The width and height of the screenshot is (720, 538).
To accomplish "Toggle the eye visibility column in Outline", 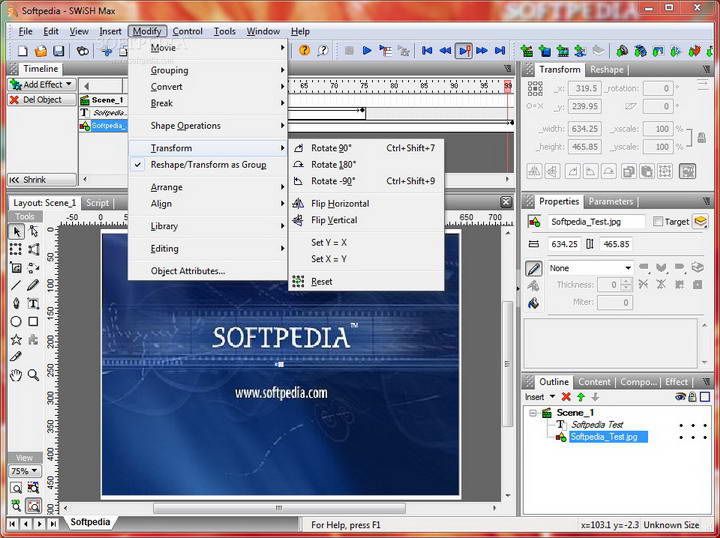I will (681, 397).
